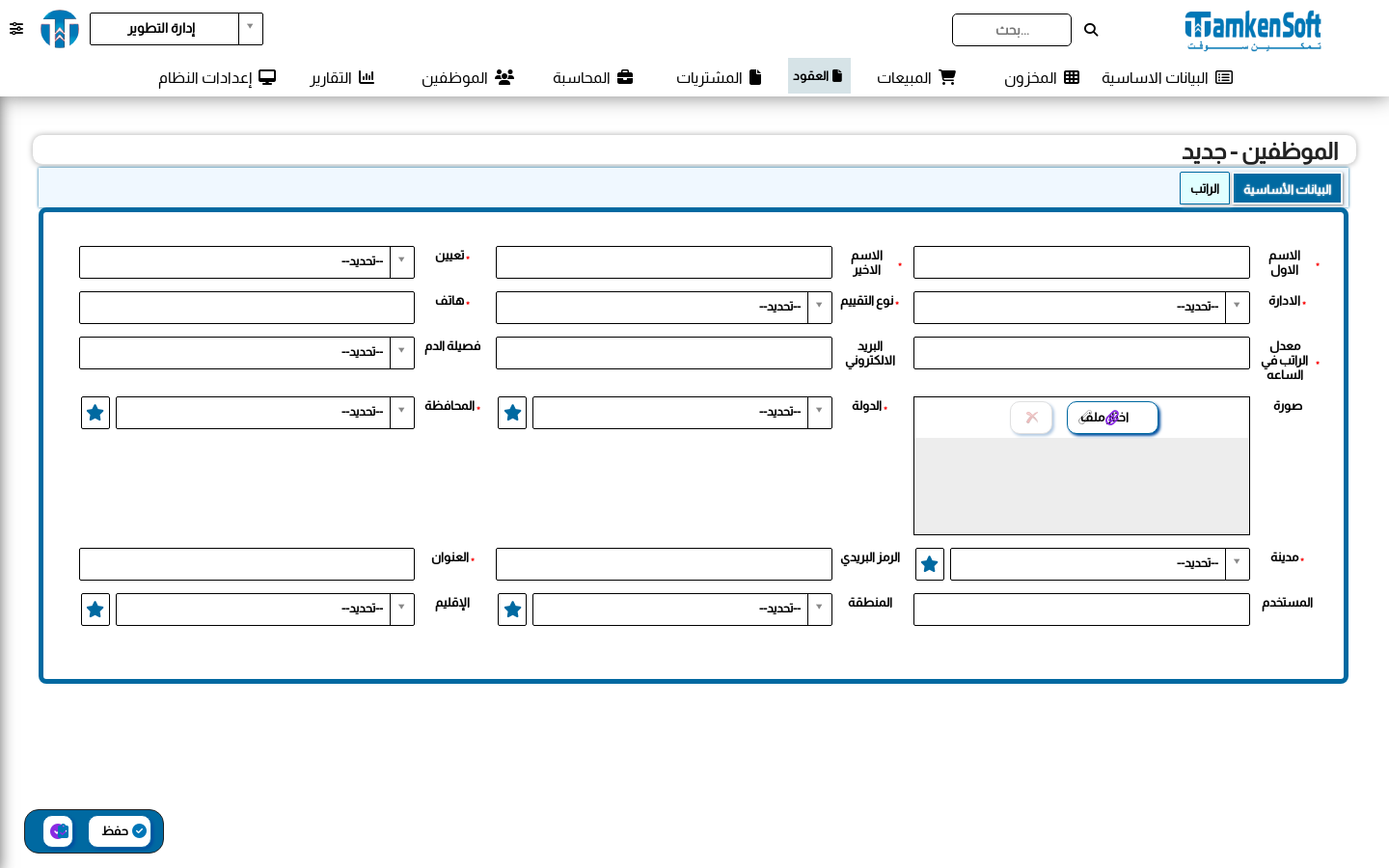Open the إعدادات النظام menu
Screen dimensions: 1389x868
point(217,77)
